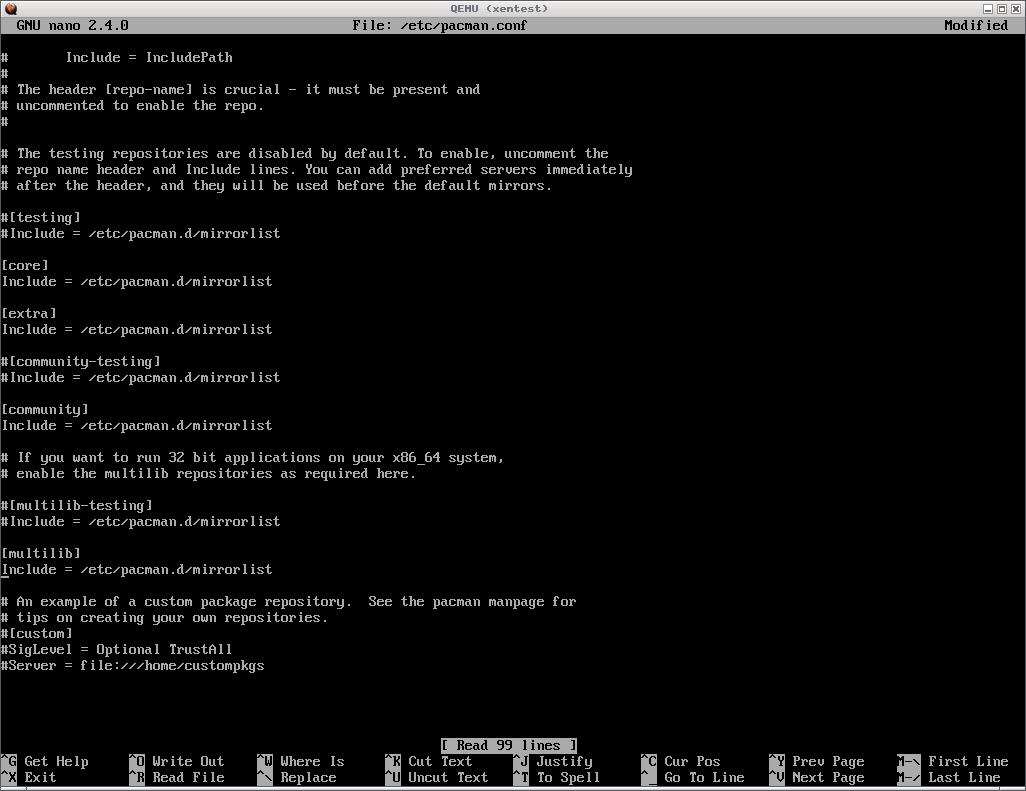Click the Cur Pos shortcut
This screenshot has height=791, width=1026.
coord(692,761)
